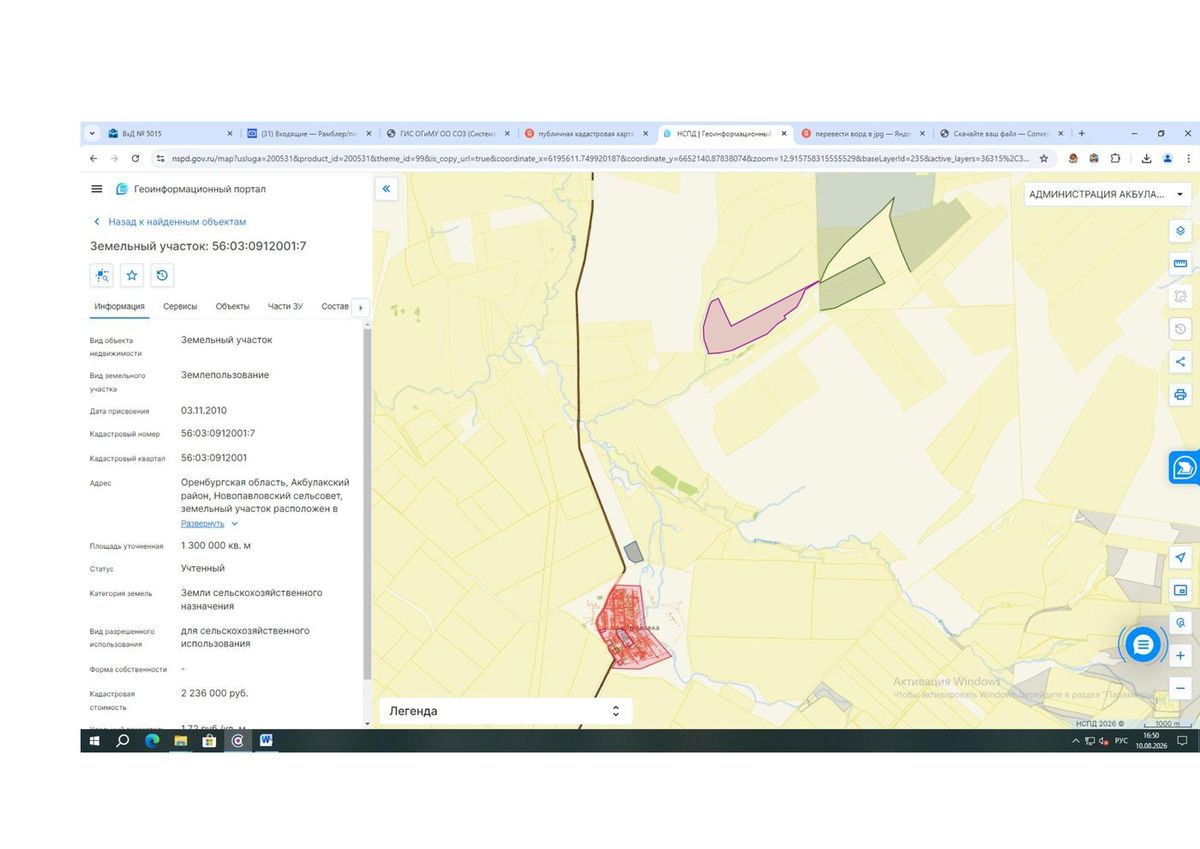This screenshot has height=849, width=1200.
Task: Collapse the side panel with double chevron
Action: 387,188
